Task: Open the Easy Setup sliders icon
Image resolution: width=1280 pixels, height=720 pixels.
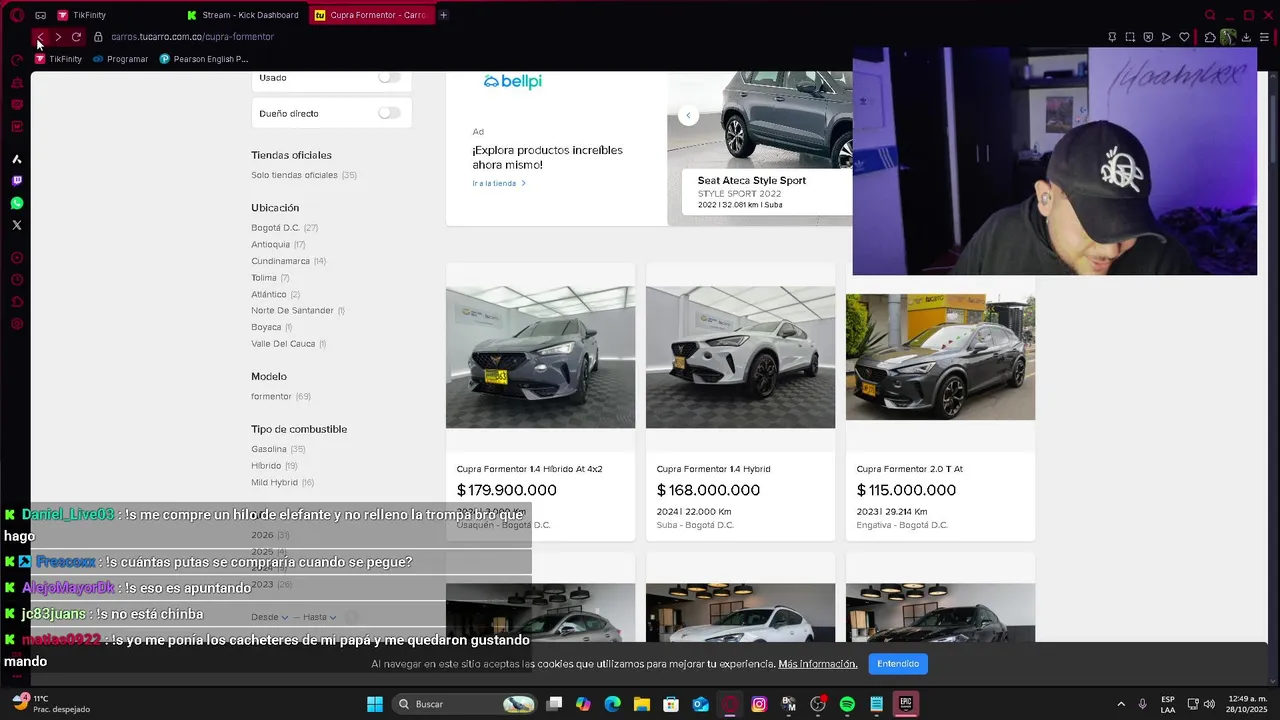Action: point(1264,37)
